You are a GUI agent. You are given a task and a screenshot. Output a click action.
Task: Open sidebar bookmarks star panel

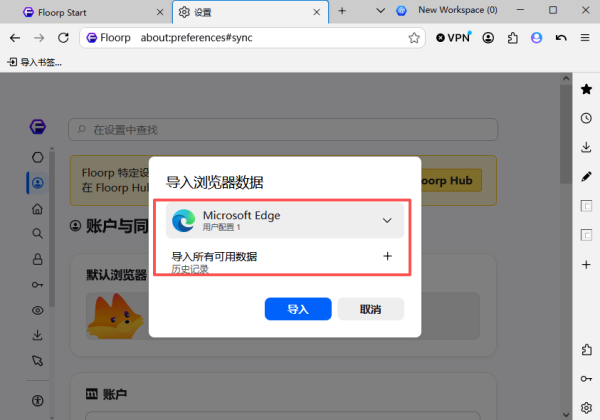pos(586,89)
